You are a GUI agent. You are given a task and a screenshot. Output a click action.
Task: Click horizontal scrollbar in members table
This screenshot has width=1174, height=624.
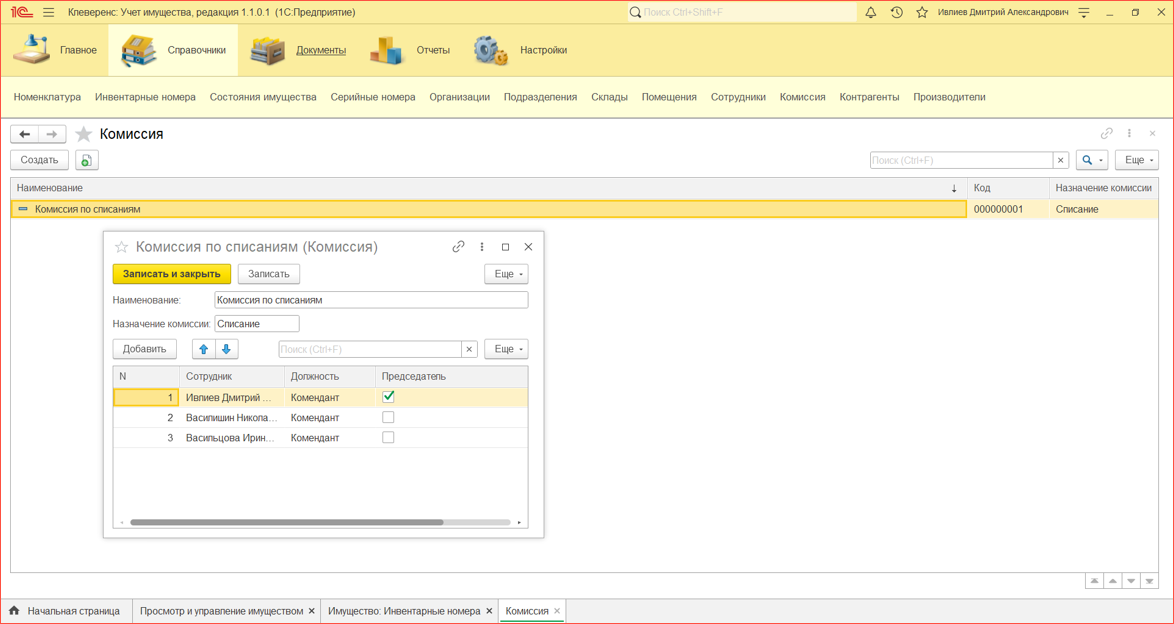(x=287, y=522)
